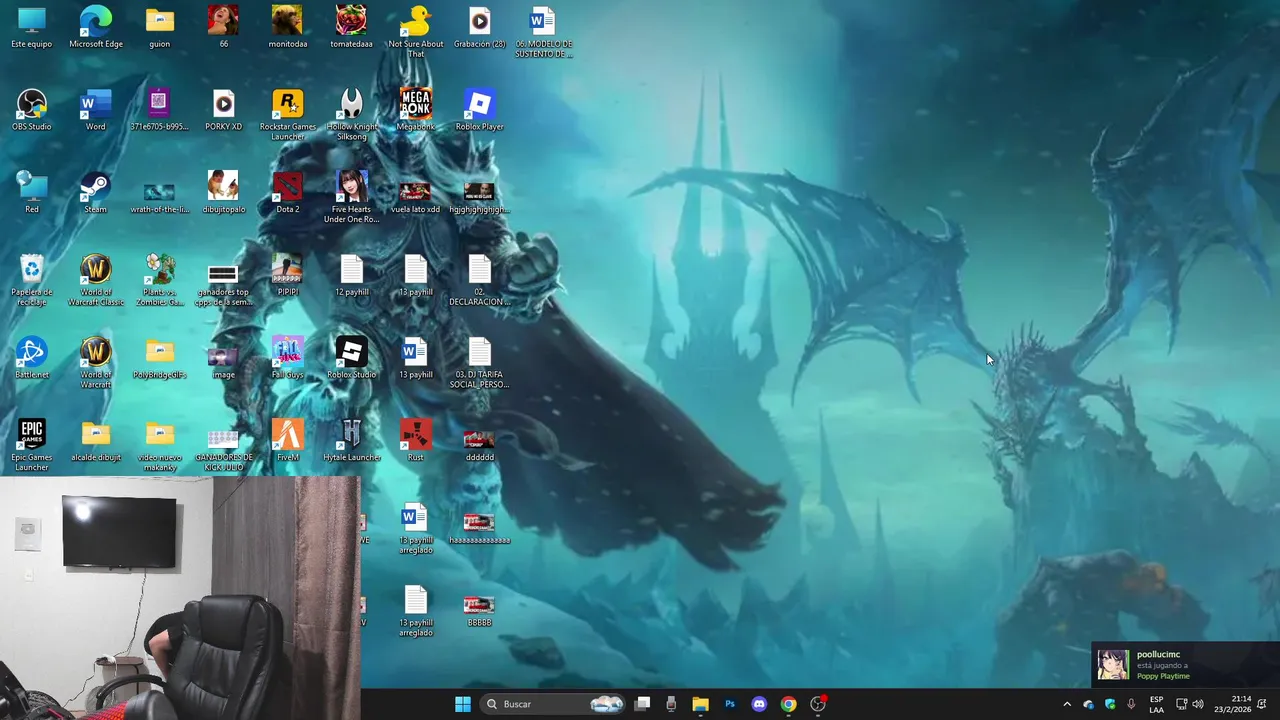Viewport: 1280px width, 720px height.
Task: Launch Rockstar Games Launcher
Action: click(x=288, y=114)
